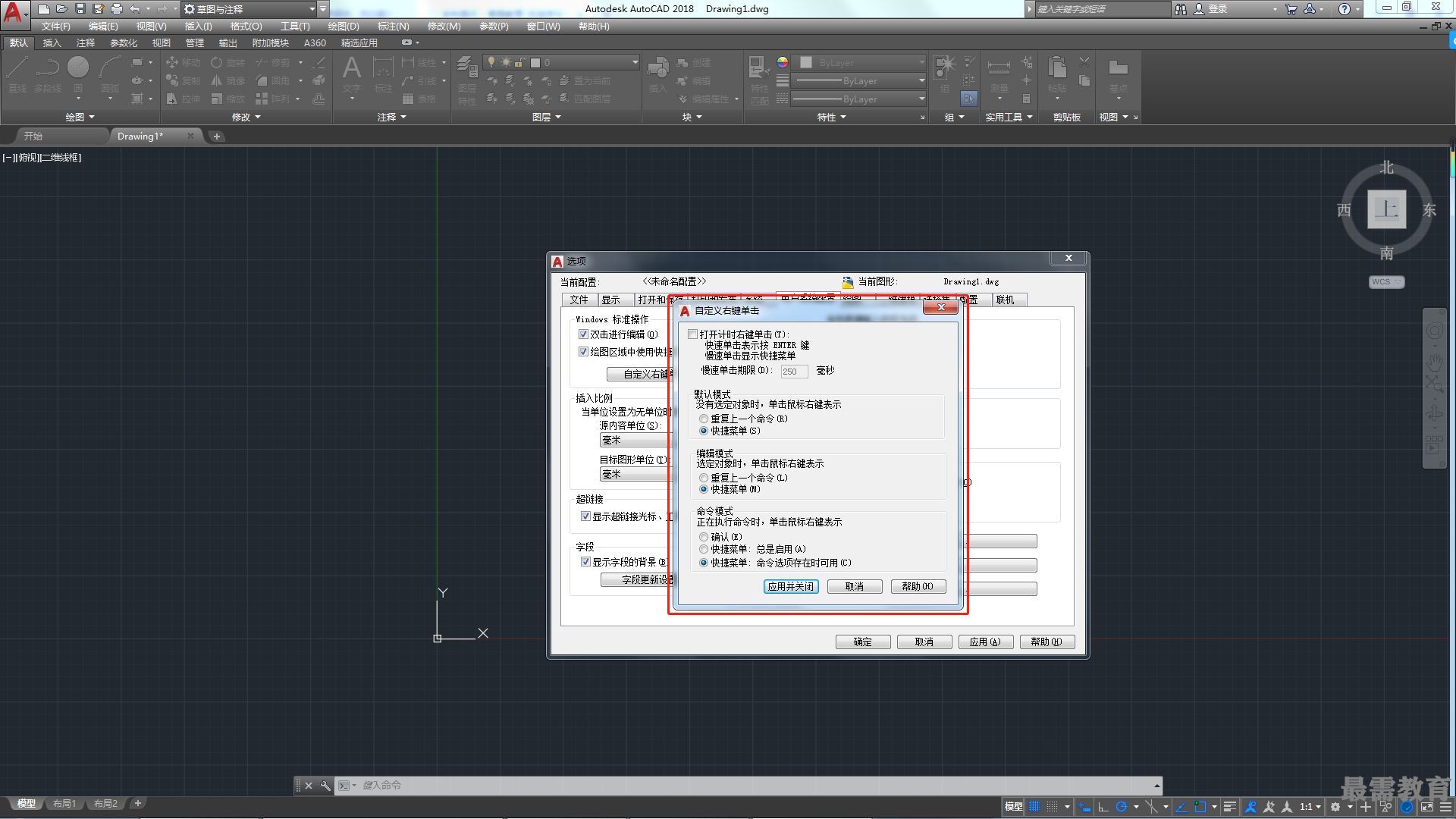Click the keyword search input field
The image size is (1456, 819).
(1103, 9)
